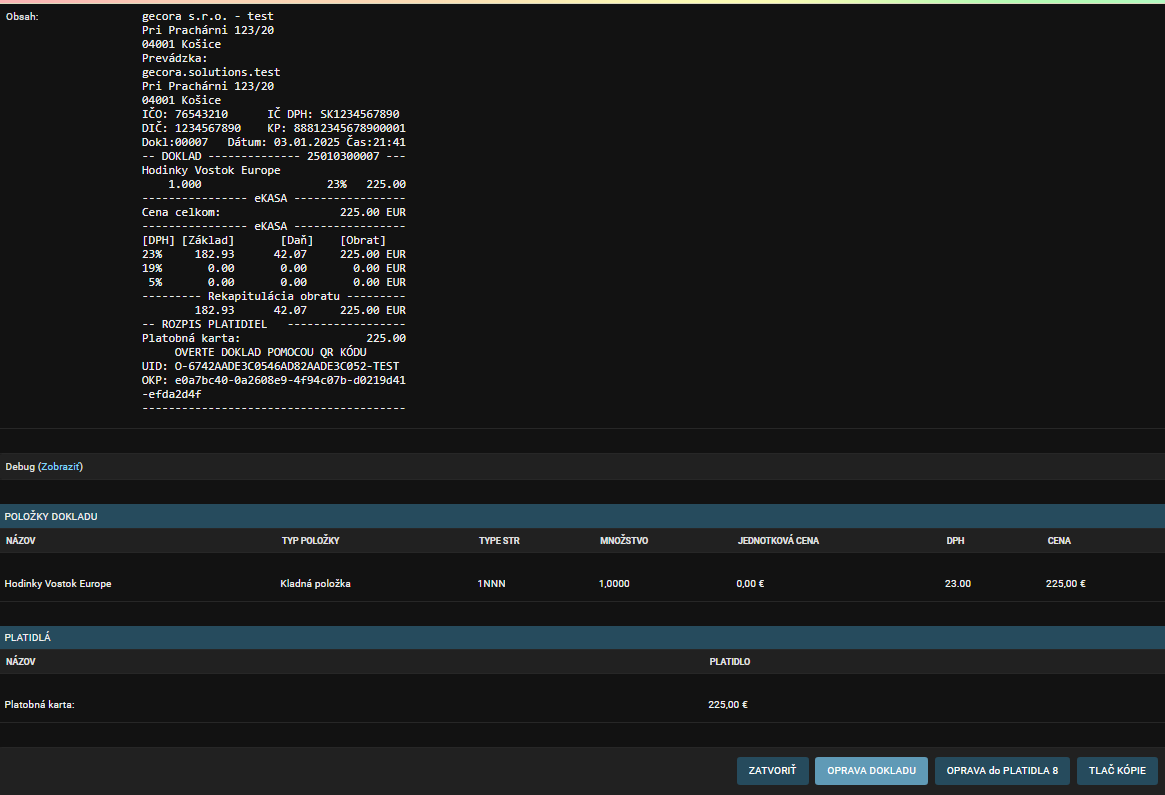Click the Cena celkom: total line
1165x795 pixels.
pos(273,212)
